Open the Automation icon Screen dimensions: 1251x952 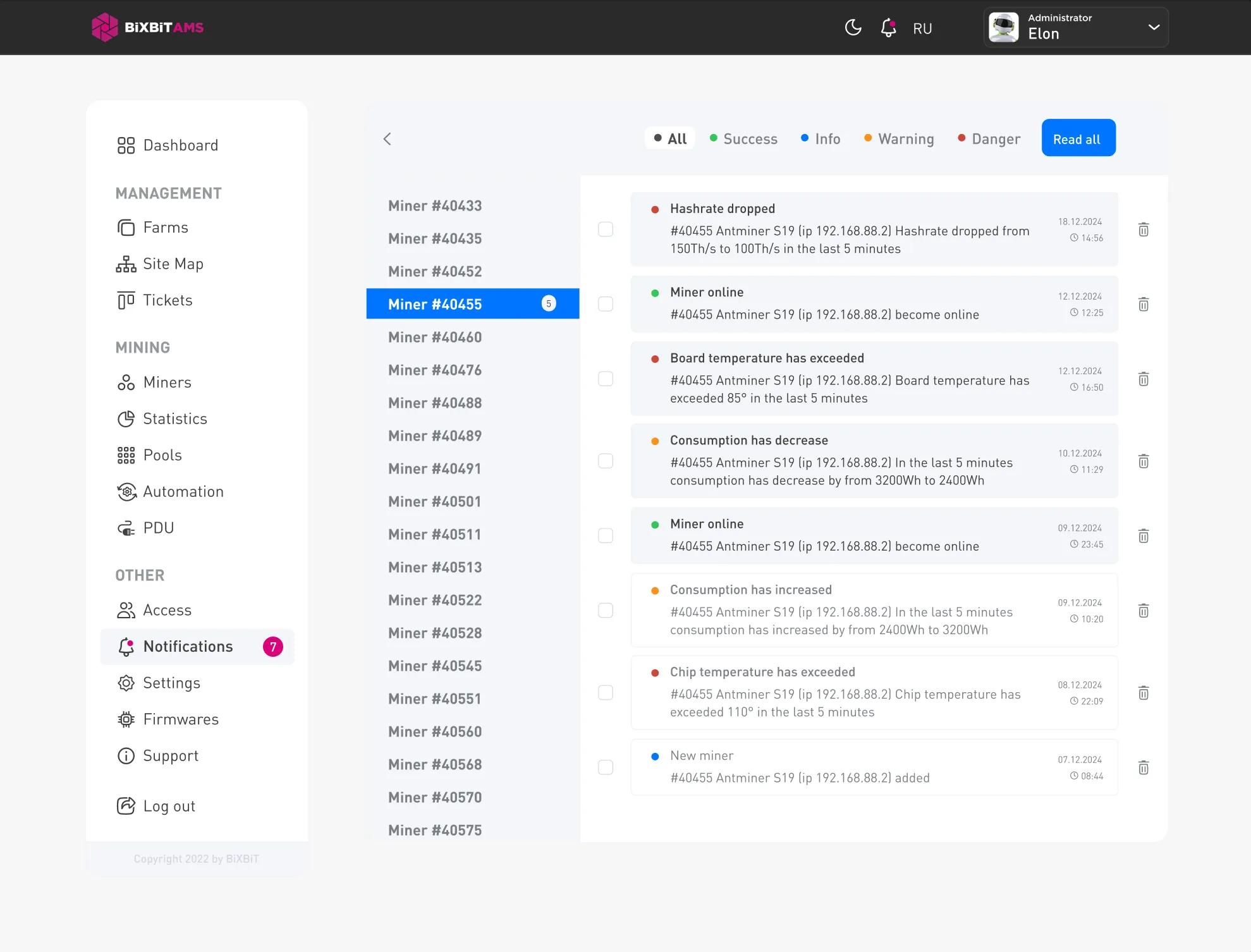click(x=126, y=492)
